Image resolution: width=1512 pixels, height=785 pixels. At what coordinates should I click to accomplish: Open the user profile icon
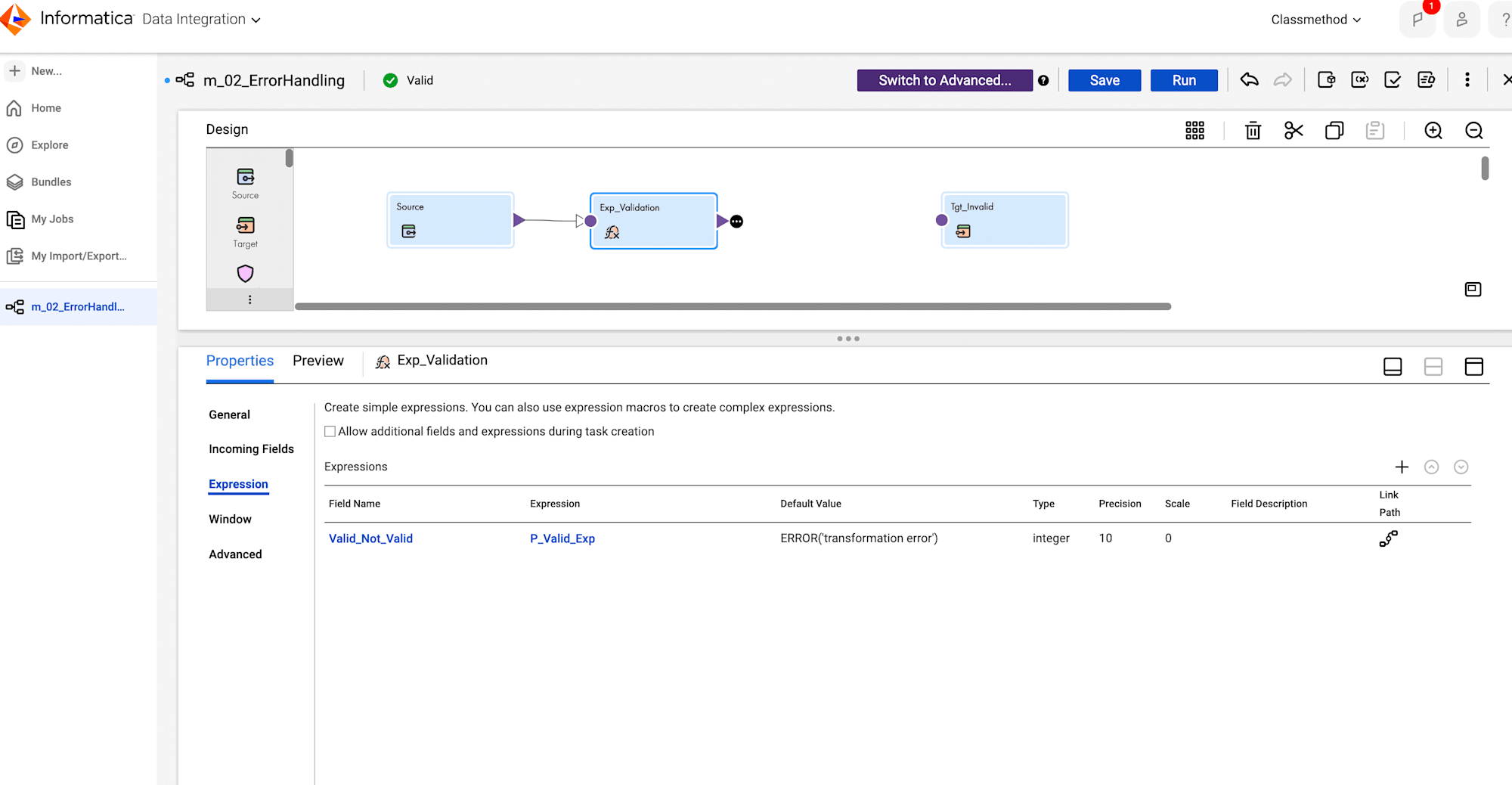coord(1461,20)
